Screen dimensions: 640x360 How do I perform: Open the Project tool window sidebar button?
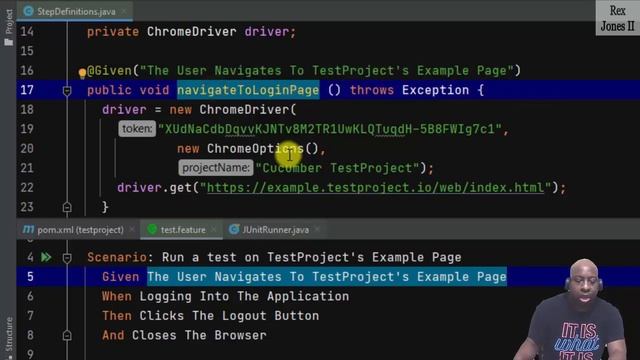[9, 28]
